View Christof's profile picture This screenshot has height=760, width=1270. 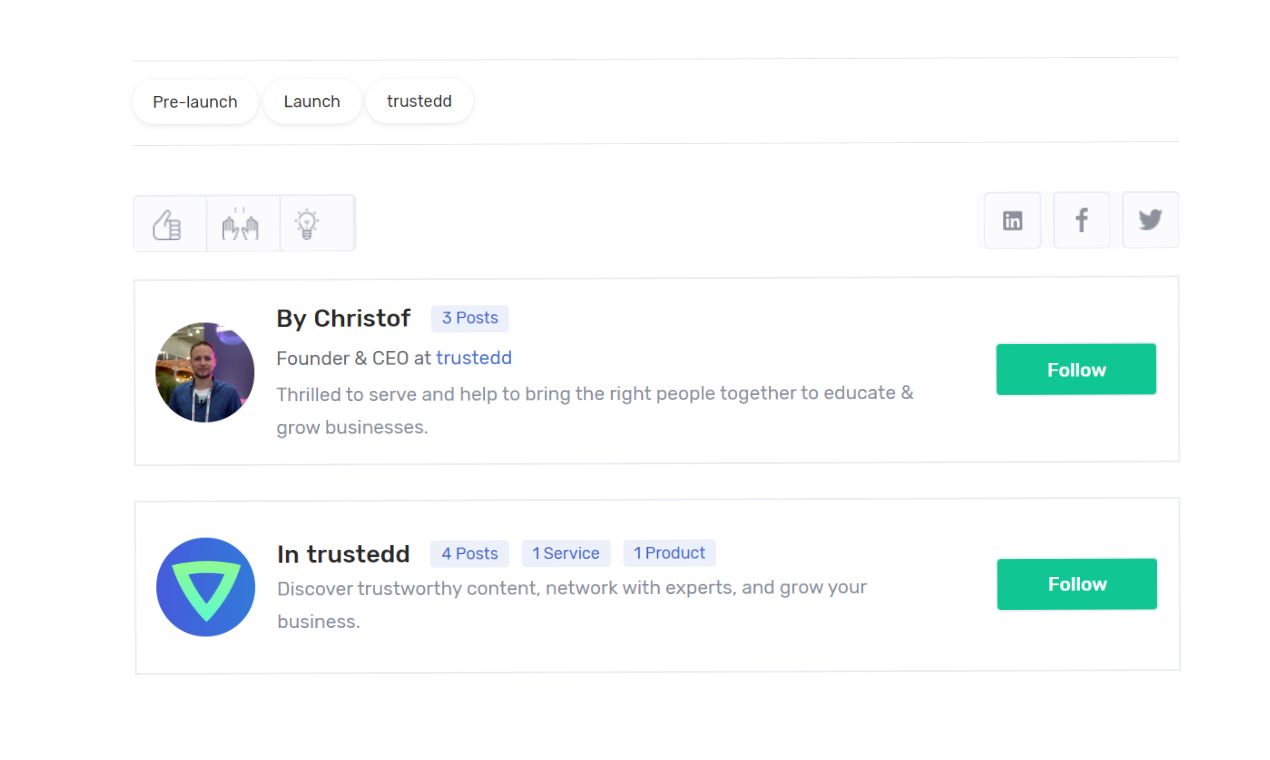(205, 372)
